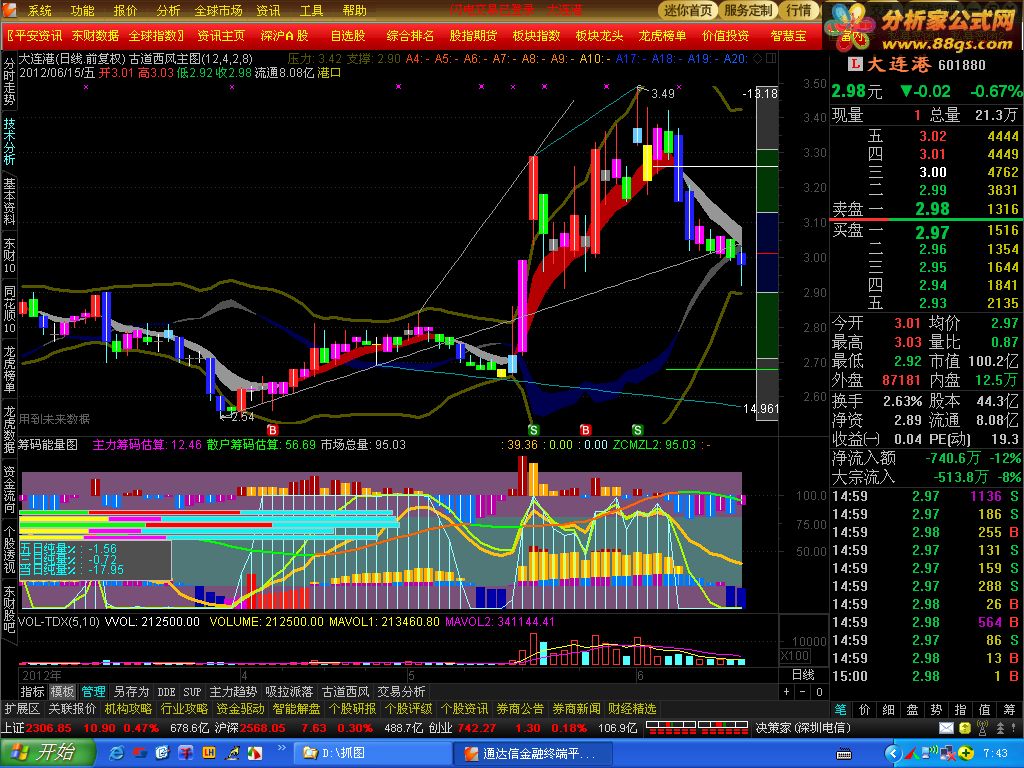
Task: Open 板块龙头 in the red toolbar
Action: (x=600, y=35)
